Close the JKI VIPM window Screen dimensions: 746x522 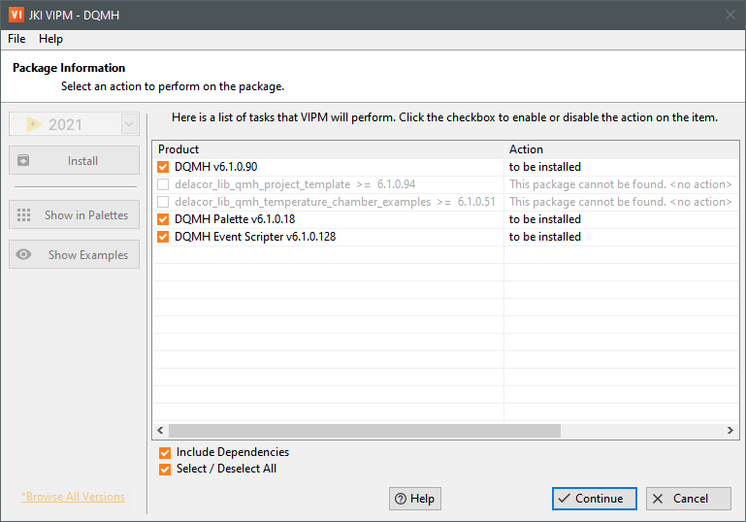pos(730,15)
